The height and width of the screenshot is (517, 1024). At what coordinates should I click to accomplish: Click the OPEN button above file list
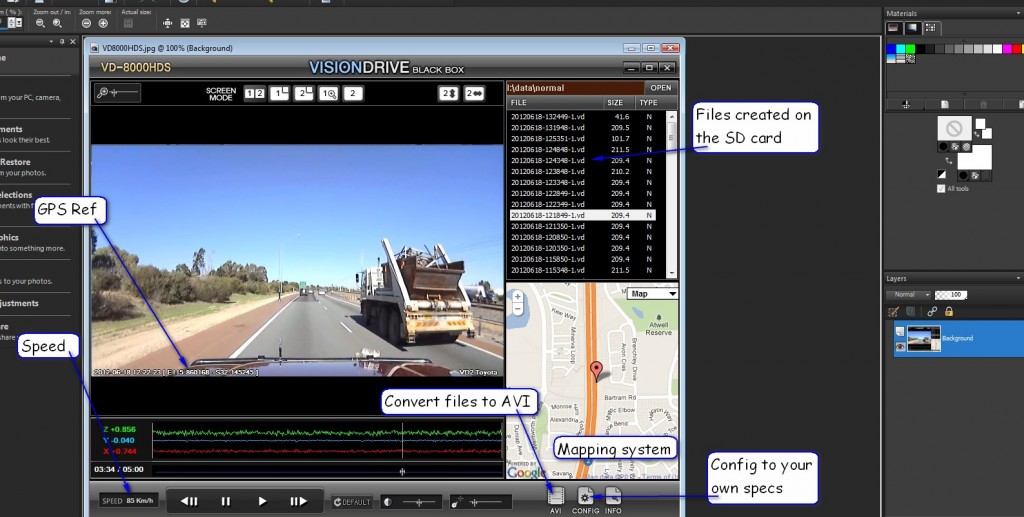[660, 88]
